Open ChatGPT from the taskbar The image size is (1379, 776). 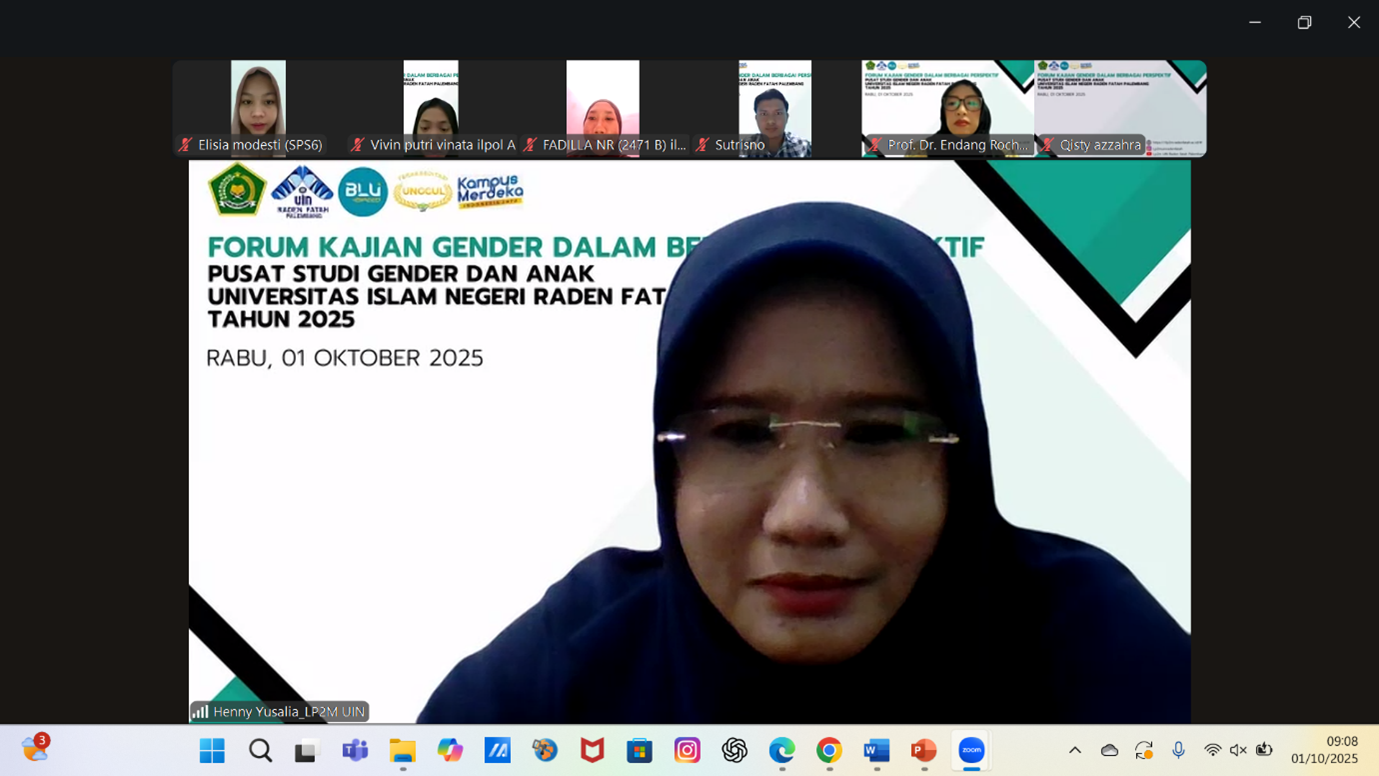[x=733, y=751]
